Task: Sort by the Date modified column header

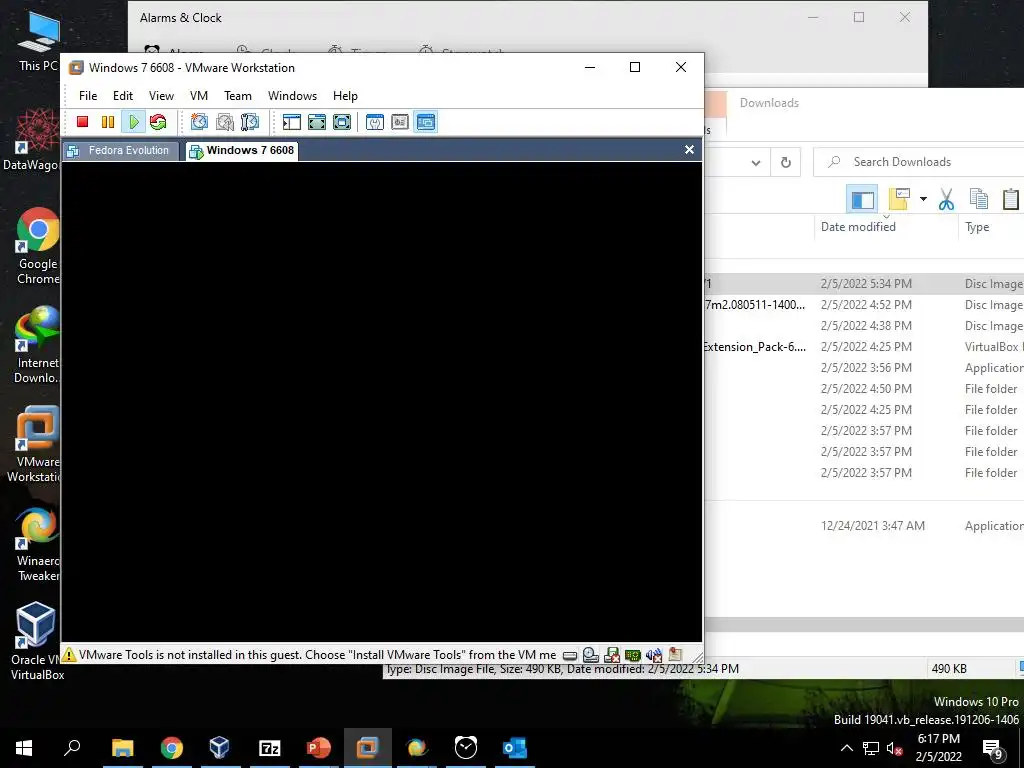Action: (858, 227)
